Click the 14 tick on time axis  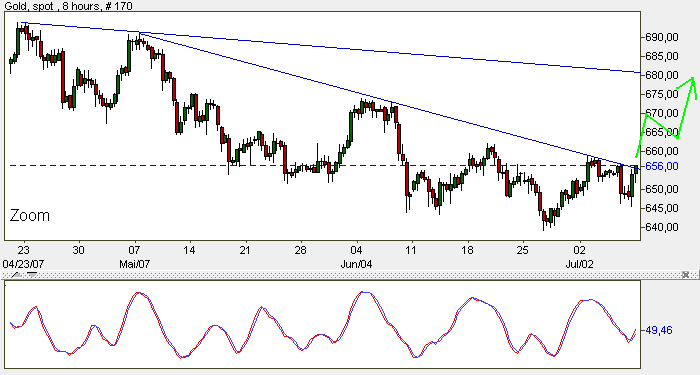189,250
